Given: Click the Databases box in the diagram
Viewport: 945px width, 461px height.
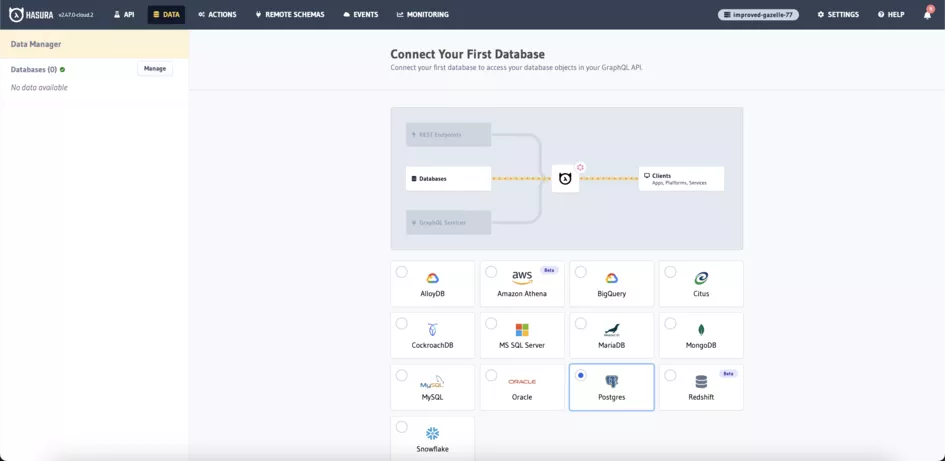Looking at the screenshot, I should (x=448, y=179).
